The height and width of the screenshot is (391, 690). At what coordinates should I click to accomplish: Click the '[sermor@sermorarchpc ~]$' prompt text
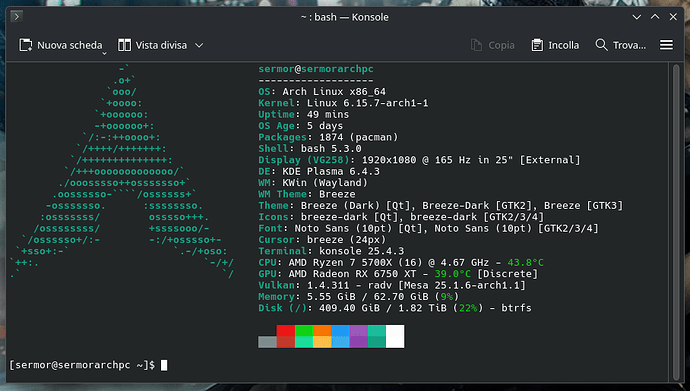(82, 365)
